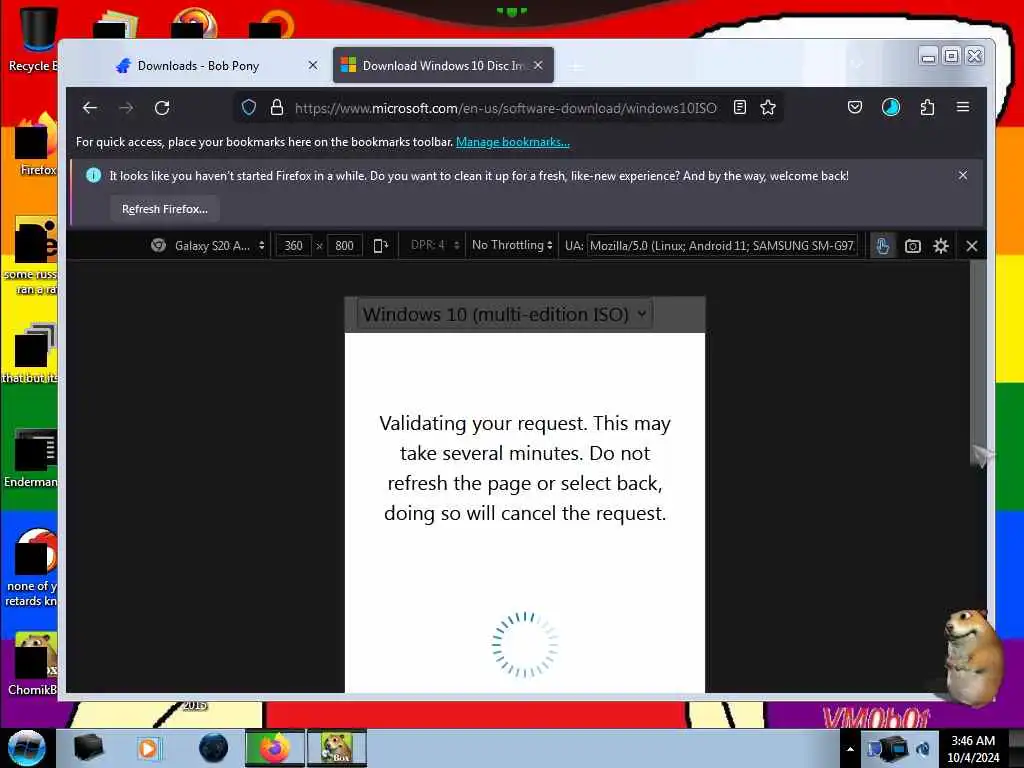1024x768 pixels.
Task: Open the No Throttling dropdown
Action: pos(512,245)
